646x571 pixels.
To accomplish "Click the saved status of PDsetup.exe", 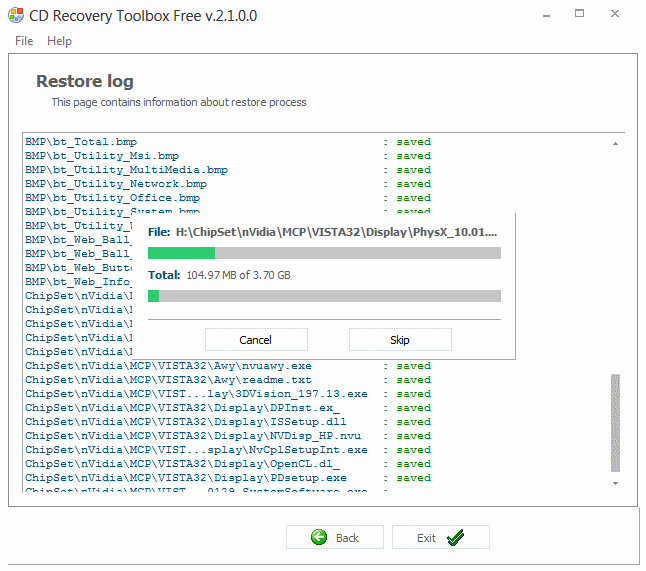I will point(414,478).
